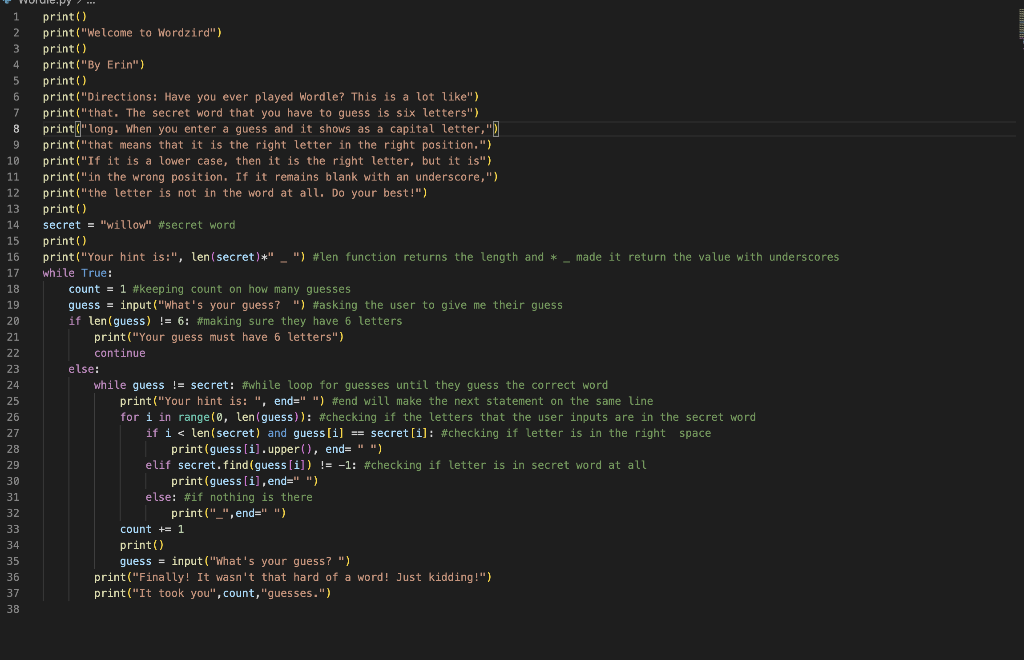The image size is (1024, 660).
Task: Click the Python file icon in the breadcrumb
Action: (x=8, y=3)
